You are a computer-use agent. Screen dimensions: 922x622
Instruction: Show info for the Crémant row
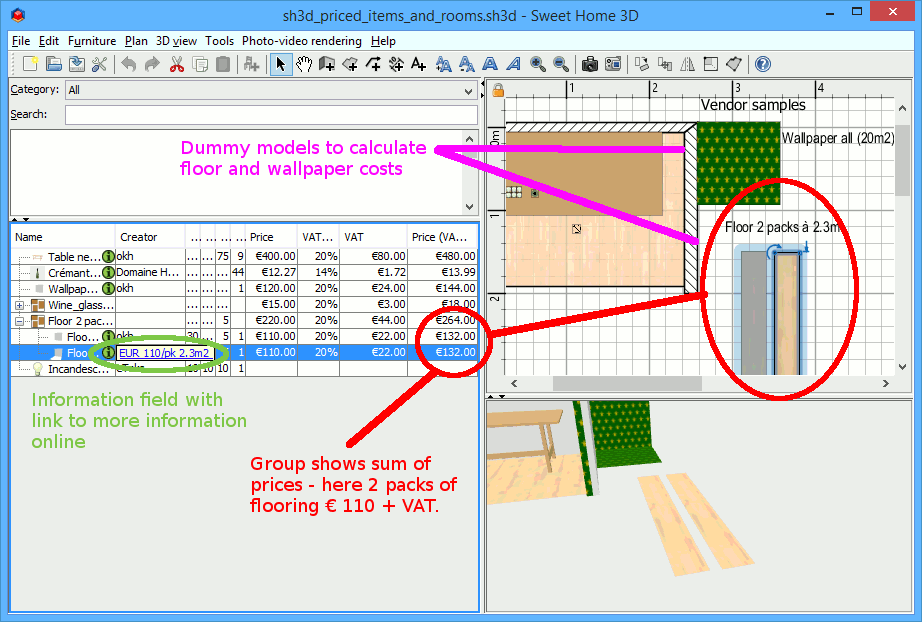(108, 272)
